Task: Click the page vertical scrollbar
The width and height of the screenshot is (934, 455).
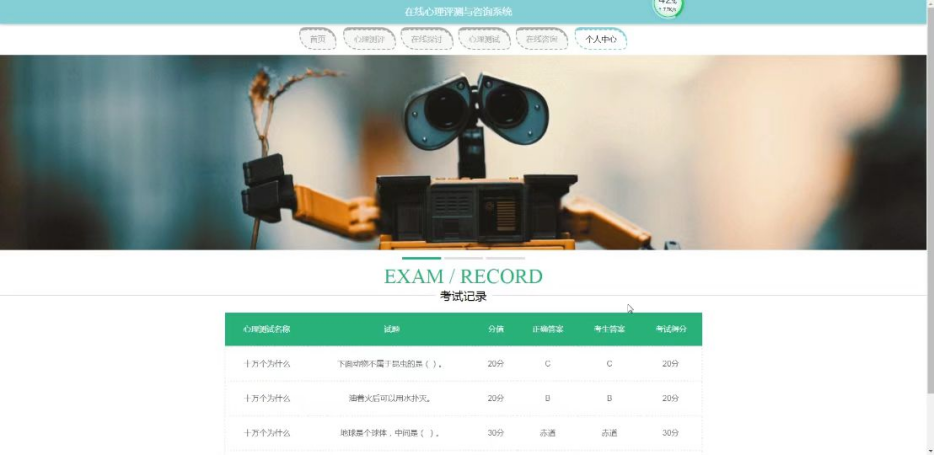Action: 930,202
